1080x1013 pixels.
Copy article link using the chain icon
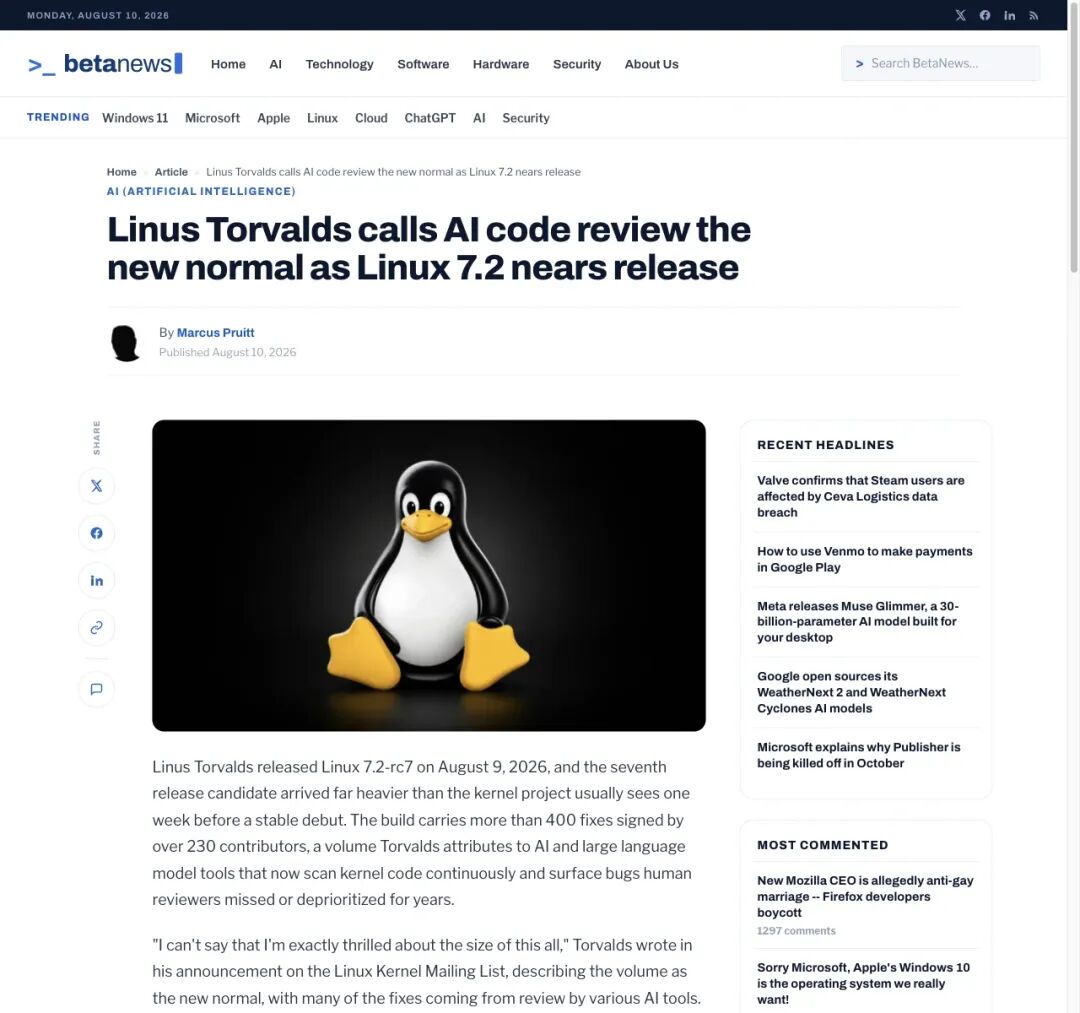coord(96,627)
